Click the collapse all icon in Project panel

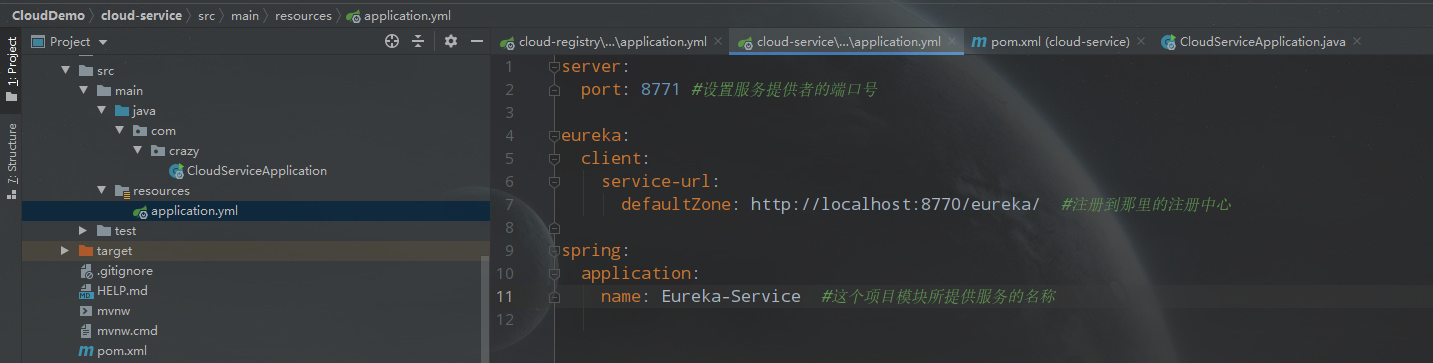point(418,41)
